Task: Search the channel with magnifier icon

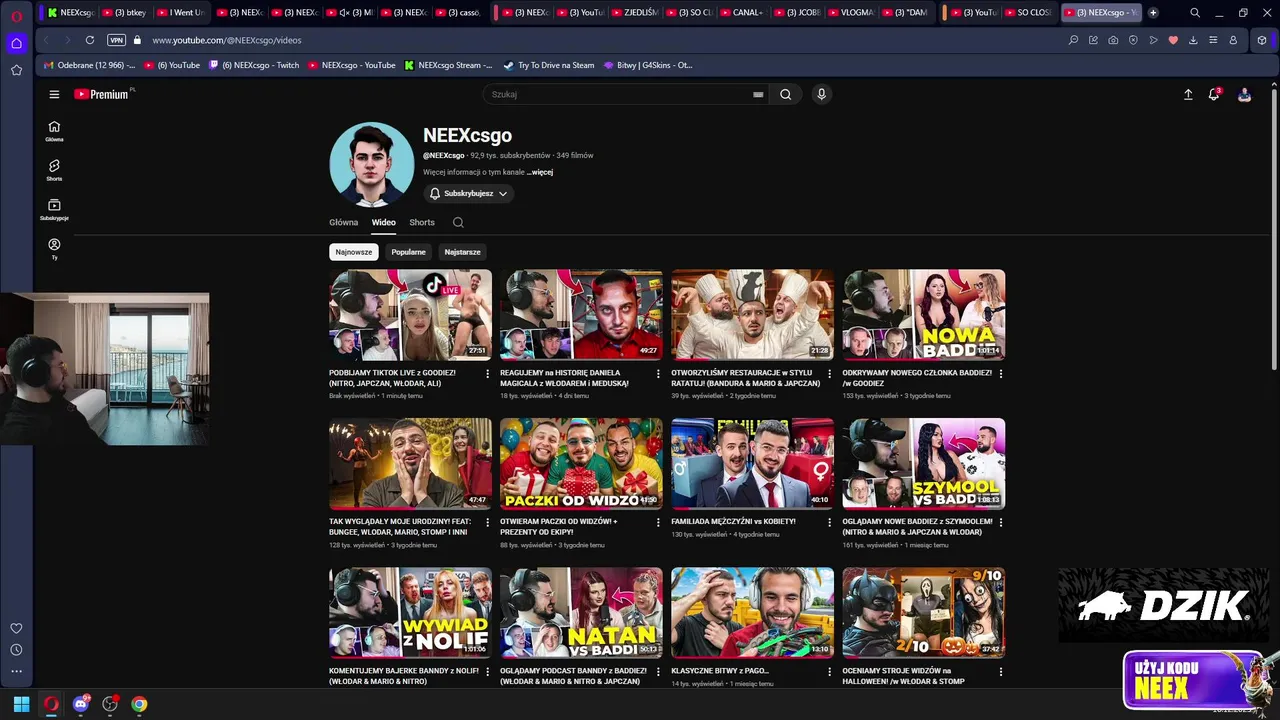Action: (x=458, y=222)
